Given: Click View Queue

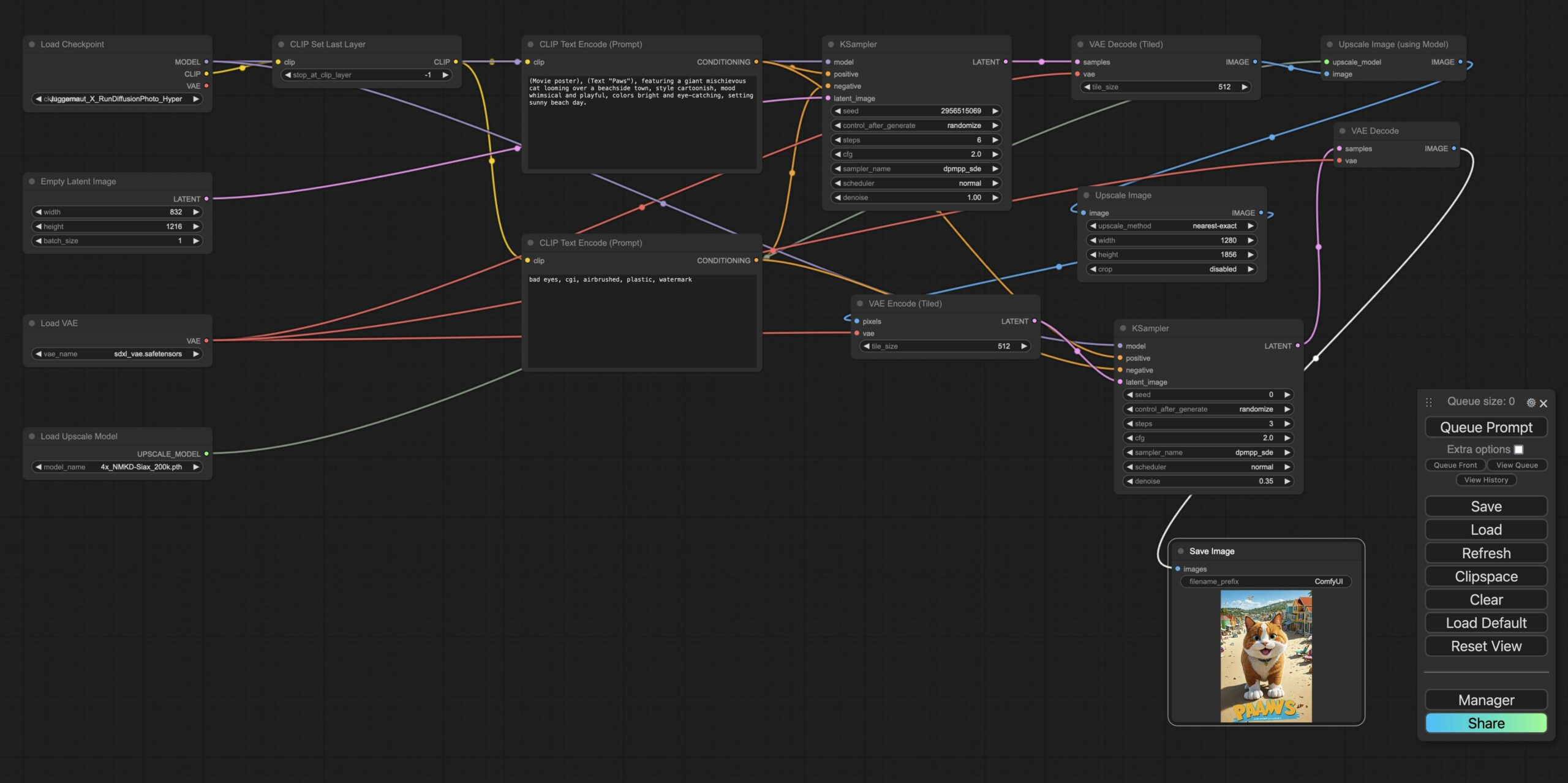Looking at the screenshot, I should [1517, 465].
